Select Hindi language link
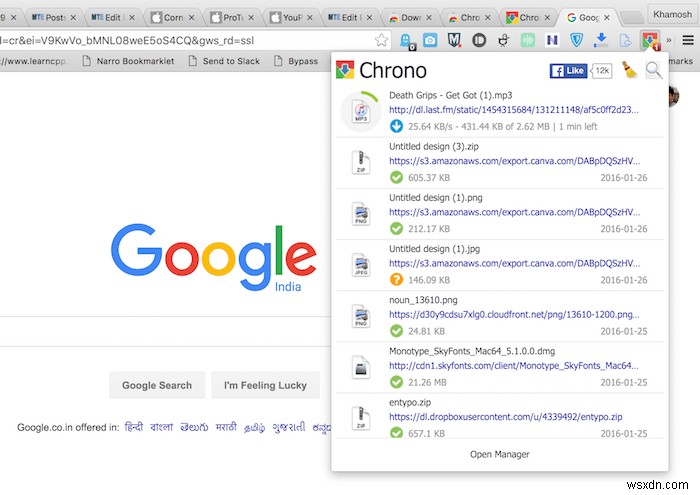Image resolution: width=700 pixels, height=495 pixels. (x=134, y=427)
